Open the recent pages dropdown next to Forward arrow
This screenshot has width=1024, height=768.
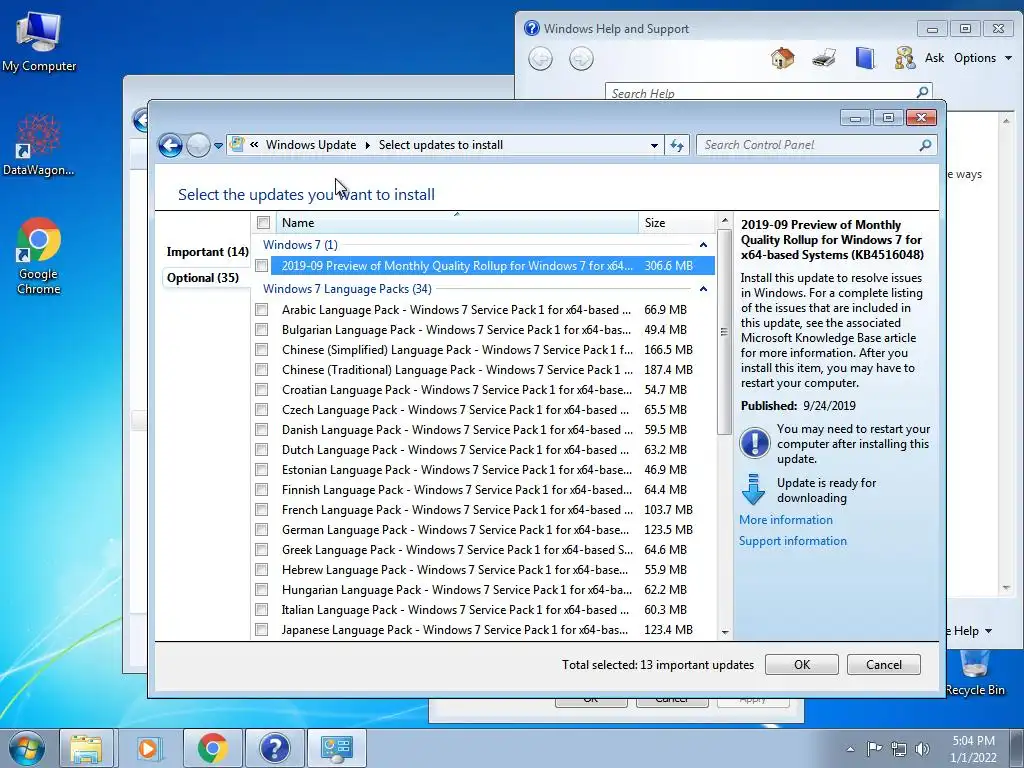(218, 146)
